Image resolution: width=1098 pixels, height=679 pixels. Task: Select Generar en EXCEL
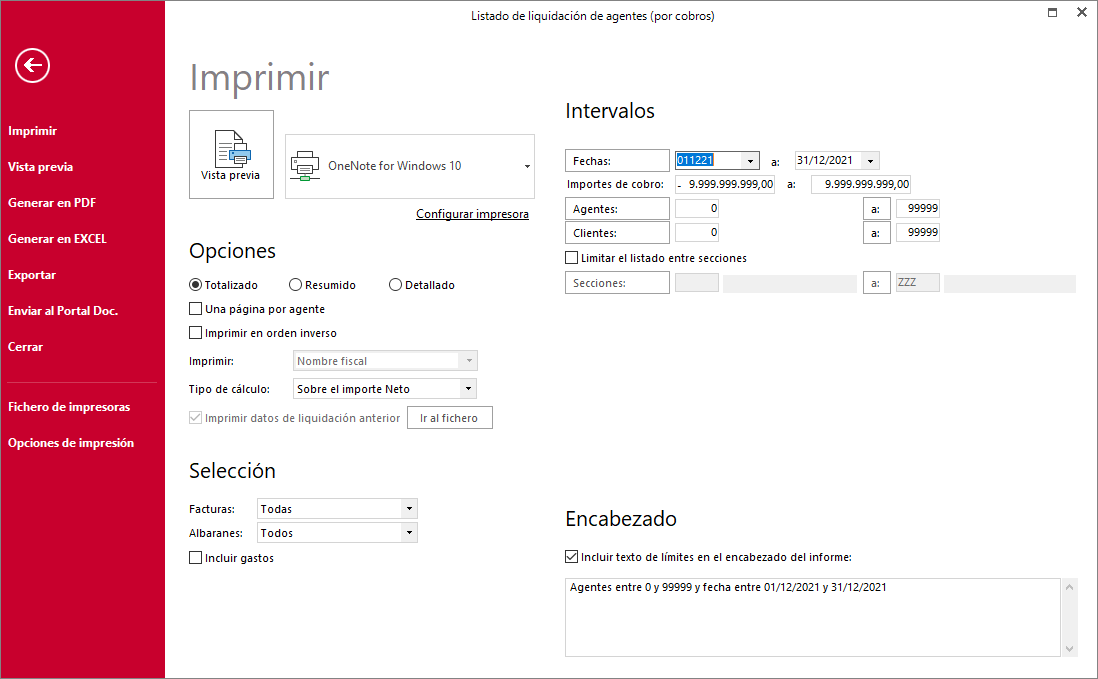[57, 239]
